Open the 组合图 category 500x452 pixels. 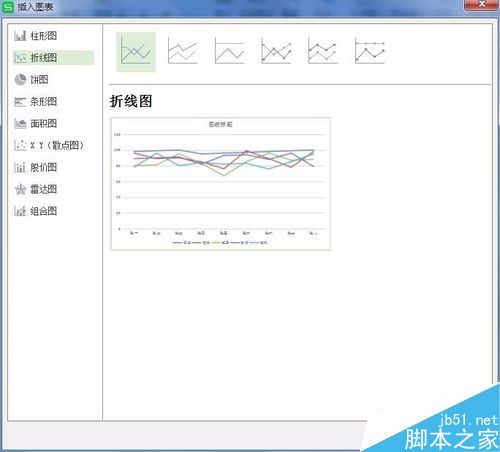(x=44, y=211)
